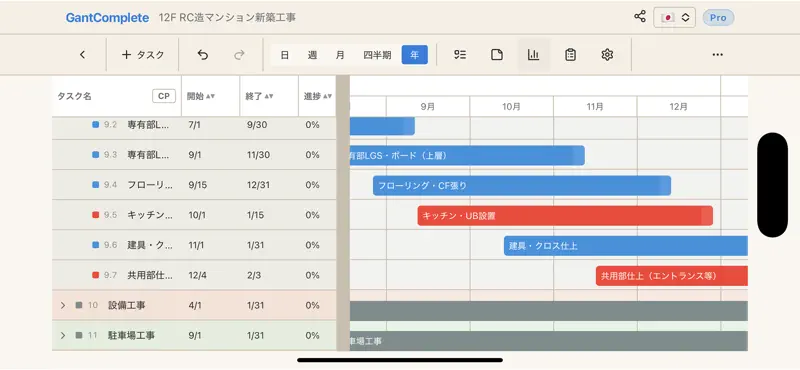Select task row 9.7 共用部仕...
Viewport: 800px width, 370px height.
(194, 275)
